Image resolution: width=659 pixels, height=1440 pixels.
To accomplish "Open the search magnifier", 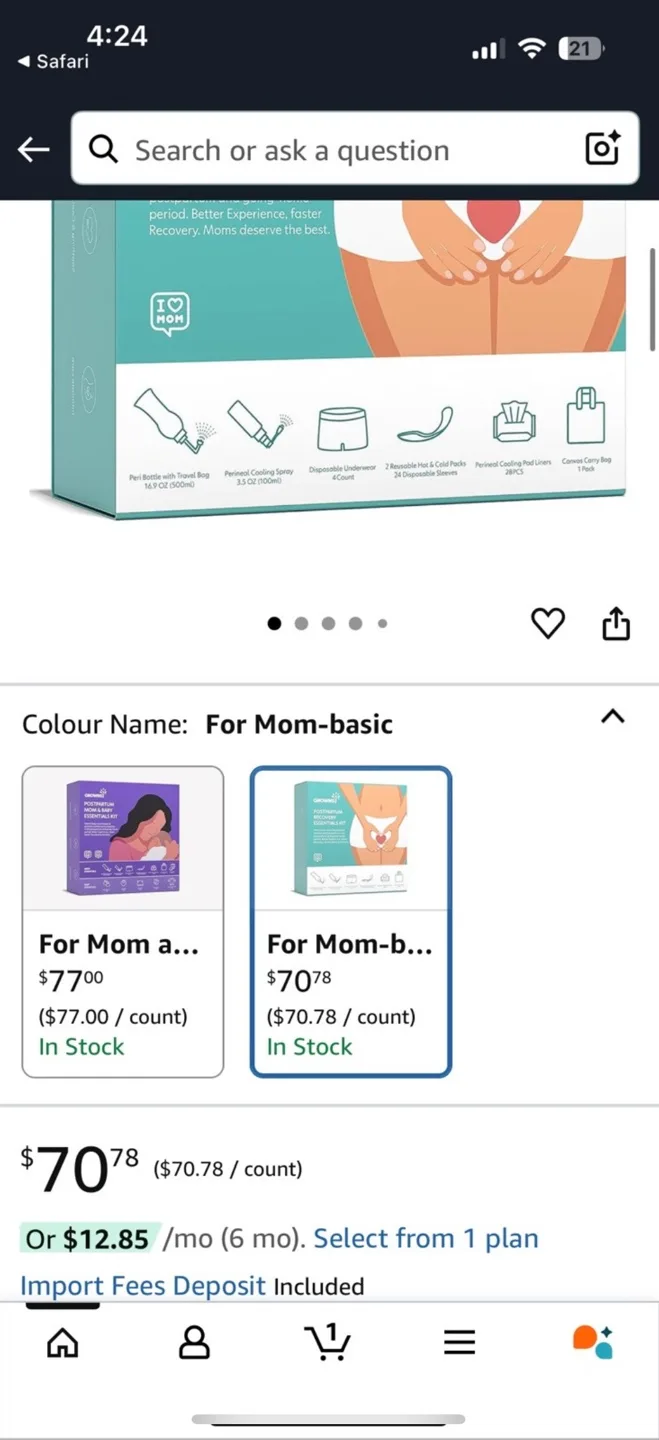I will (x=103, y=148).
